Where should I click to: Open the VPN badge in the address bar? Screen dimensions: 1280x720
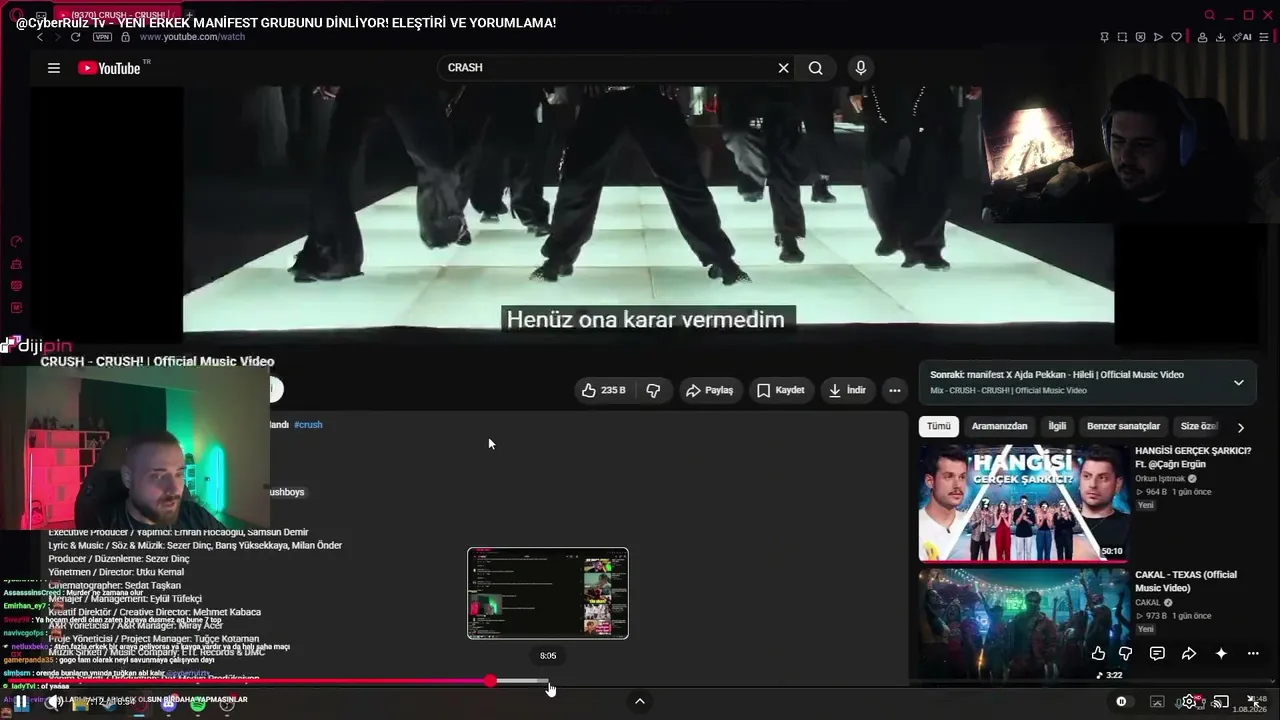tap(102, 37)
